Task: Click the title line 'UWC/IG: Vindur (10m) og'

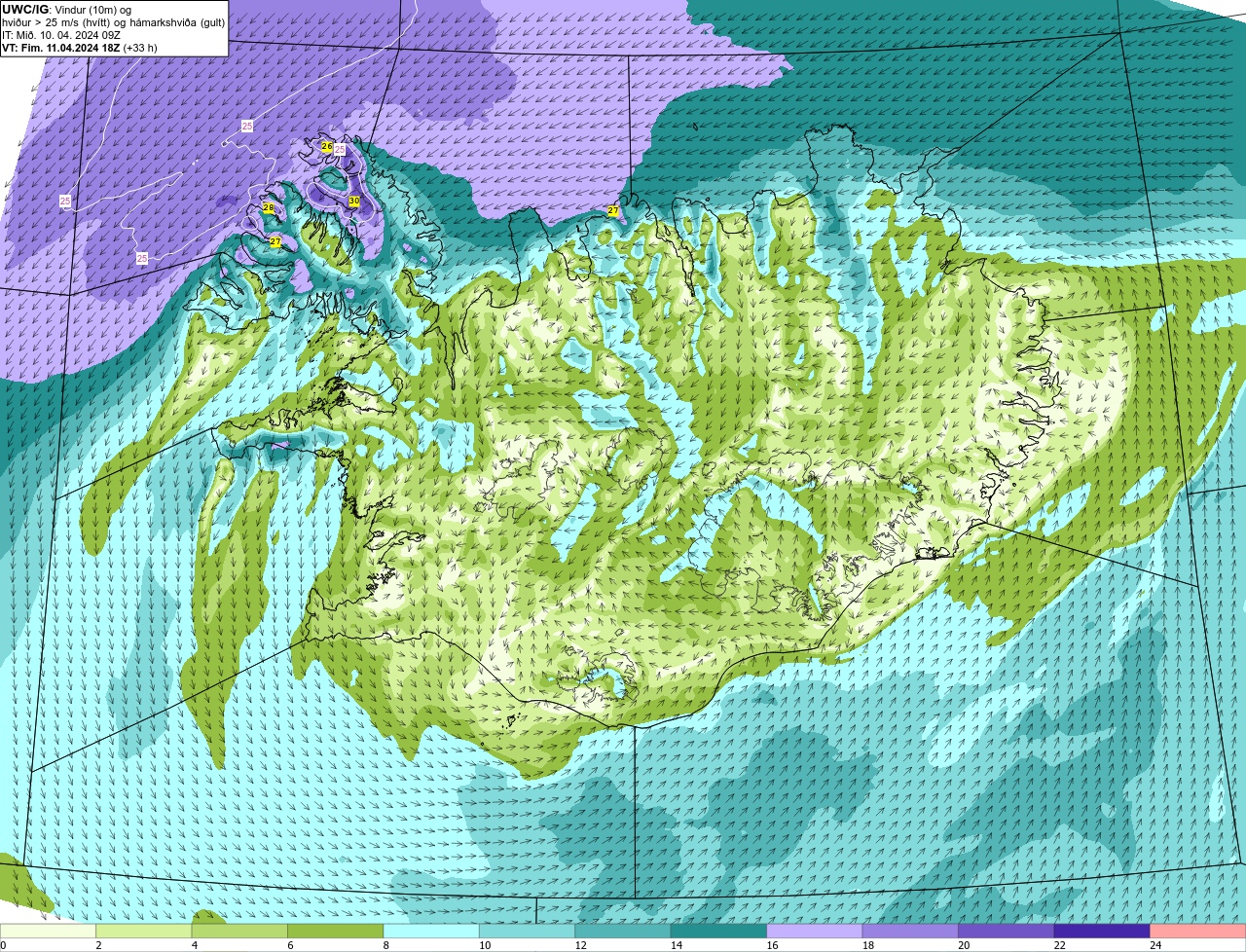Action: [x=67, y=9]
